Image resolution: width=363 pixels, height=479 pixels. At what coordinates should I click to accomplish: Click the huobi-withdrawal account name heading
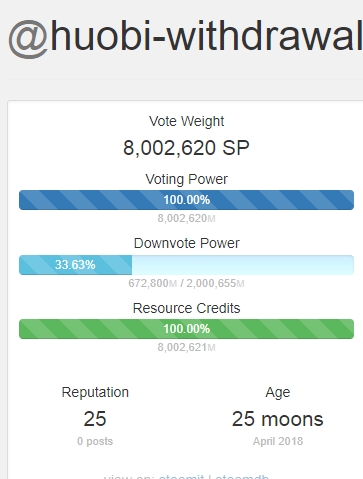[x=206, y=36]
